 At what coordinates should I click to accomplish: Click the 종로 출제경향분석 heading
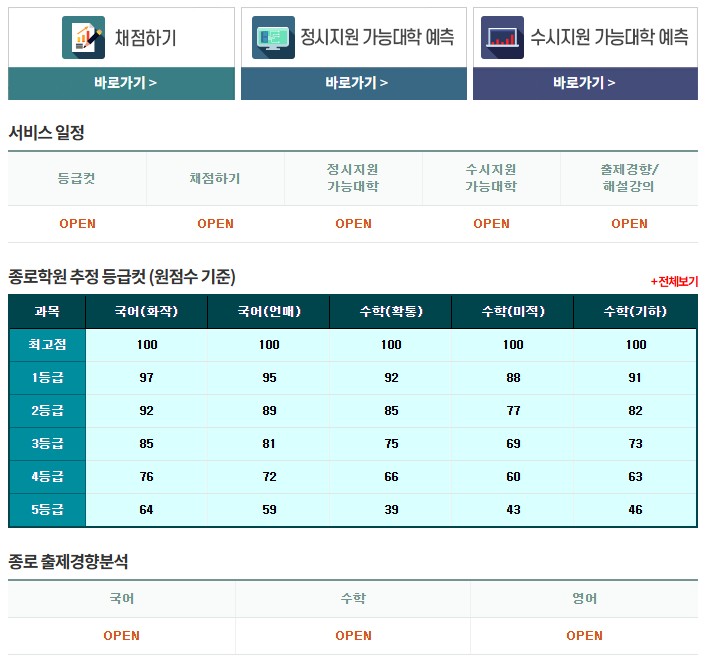tap(68, 562)
